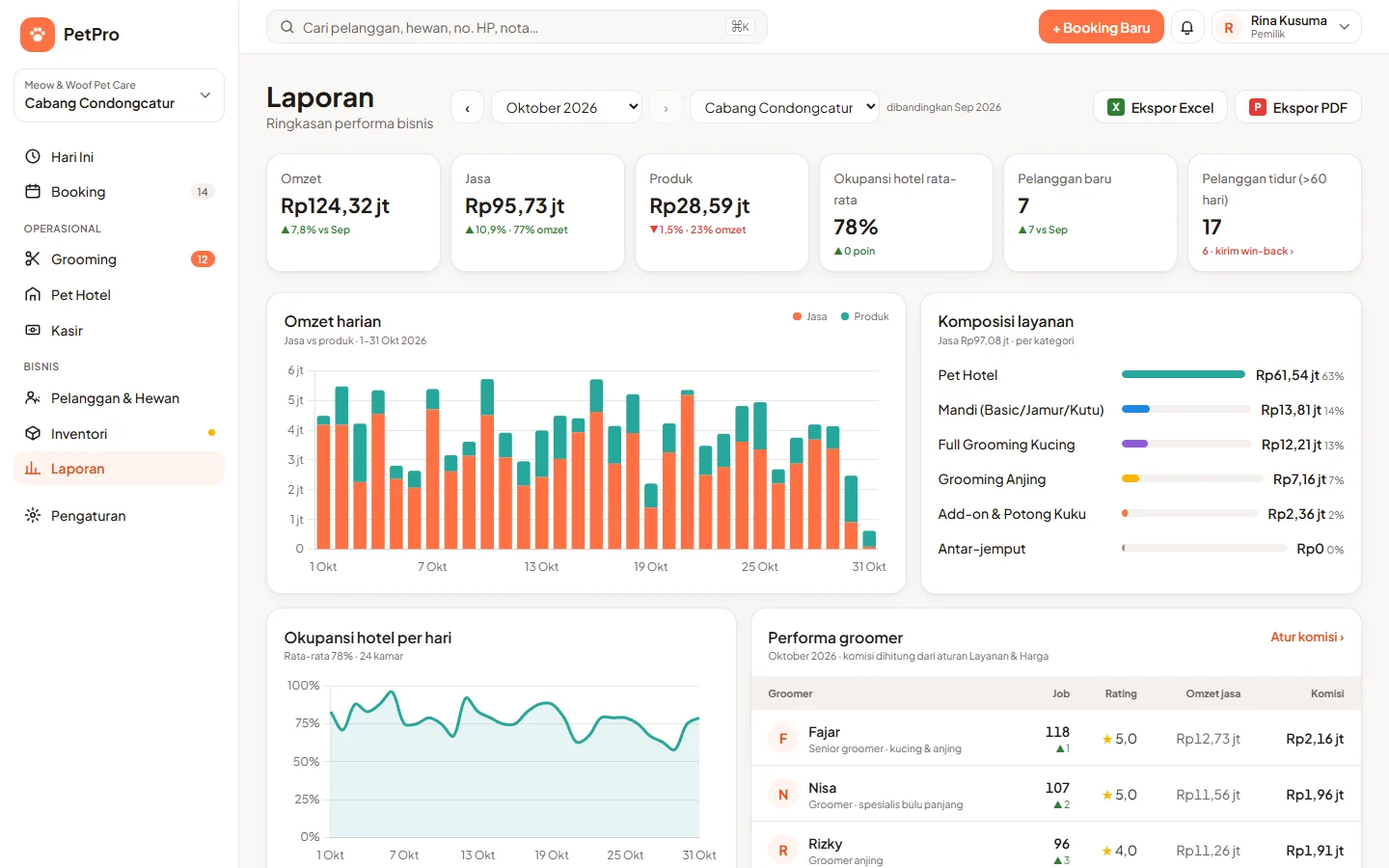Viewport: 1389px width, 868px height.
Task: Click the Booking calendar icon
Action: [33, 191]
